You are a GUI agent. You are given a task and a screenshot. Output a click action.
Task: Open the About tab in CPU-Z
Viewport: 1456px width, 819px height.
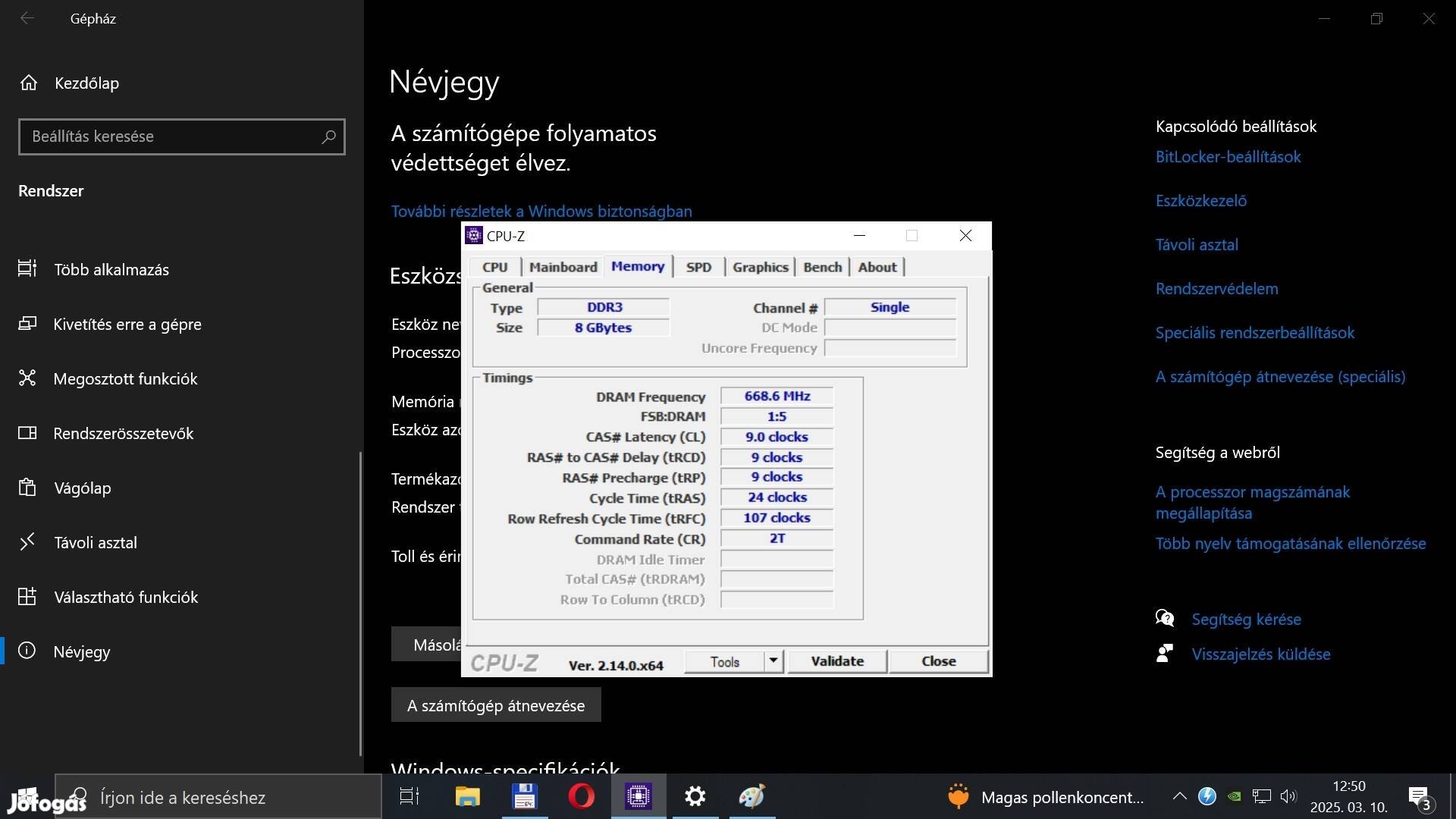click(x=877, y=267)
